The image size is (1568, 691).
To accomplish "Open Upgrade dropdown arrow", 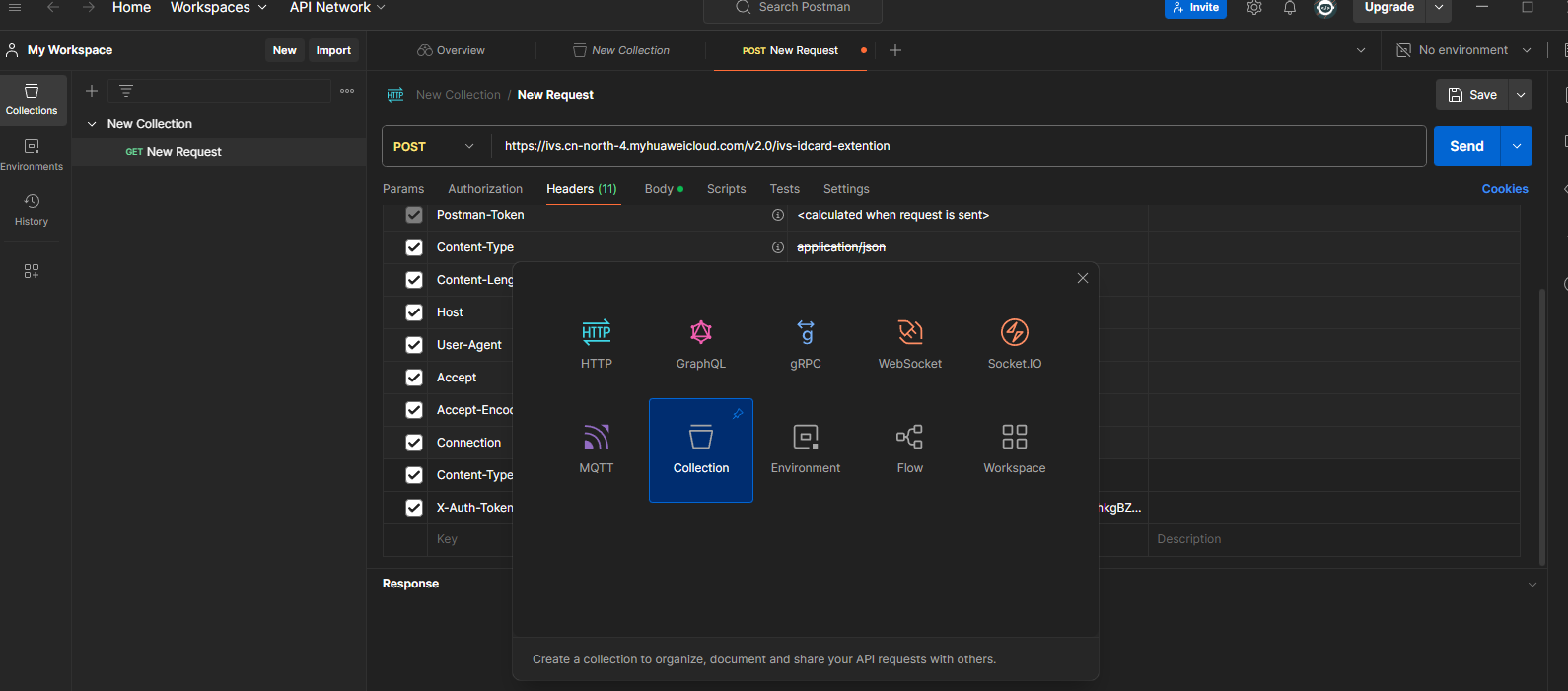I will coord(1439,7).
